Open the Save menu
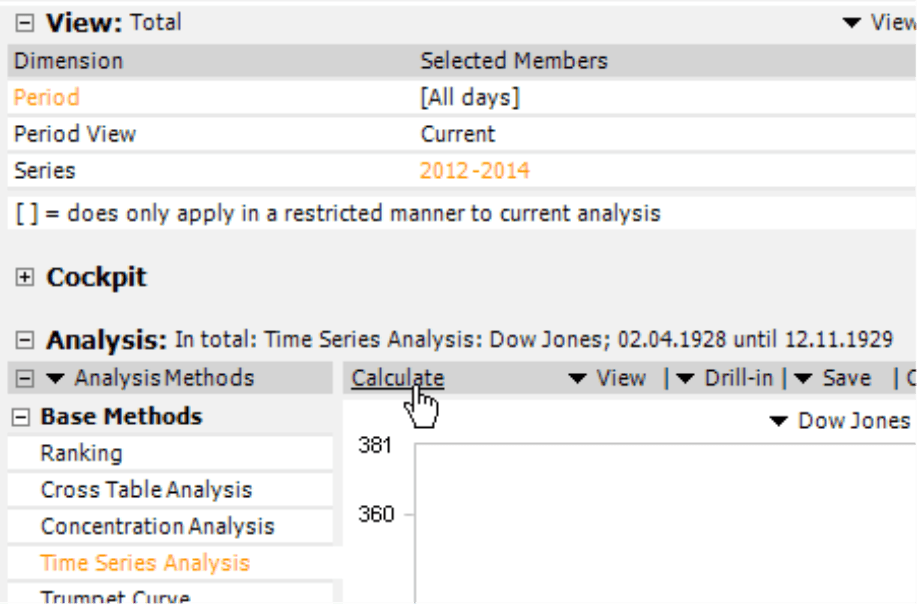This screenshot has height=604, width=917. pos(833,378)
